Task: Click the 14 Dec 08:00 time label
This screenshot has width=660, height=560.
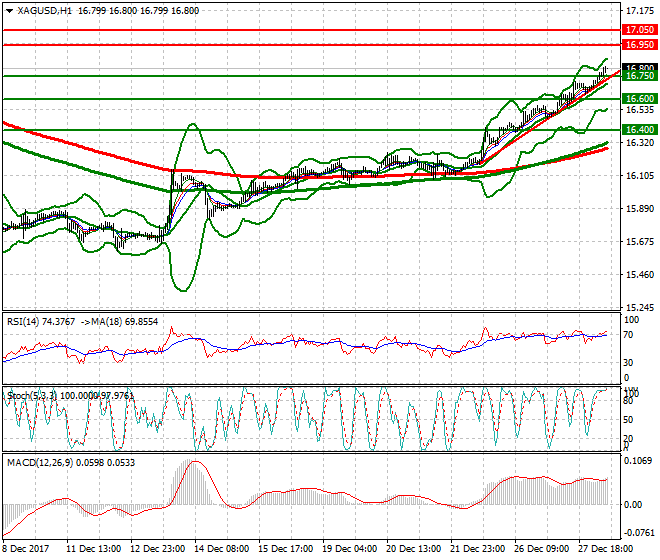Action: point(222,549)
